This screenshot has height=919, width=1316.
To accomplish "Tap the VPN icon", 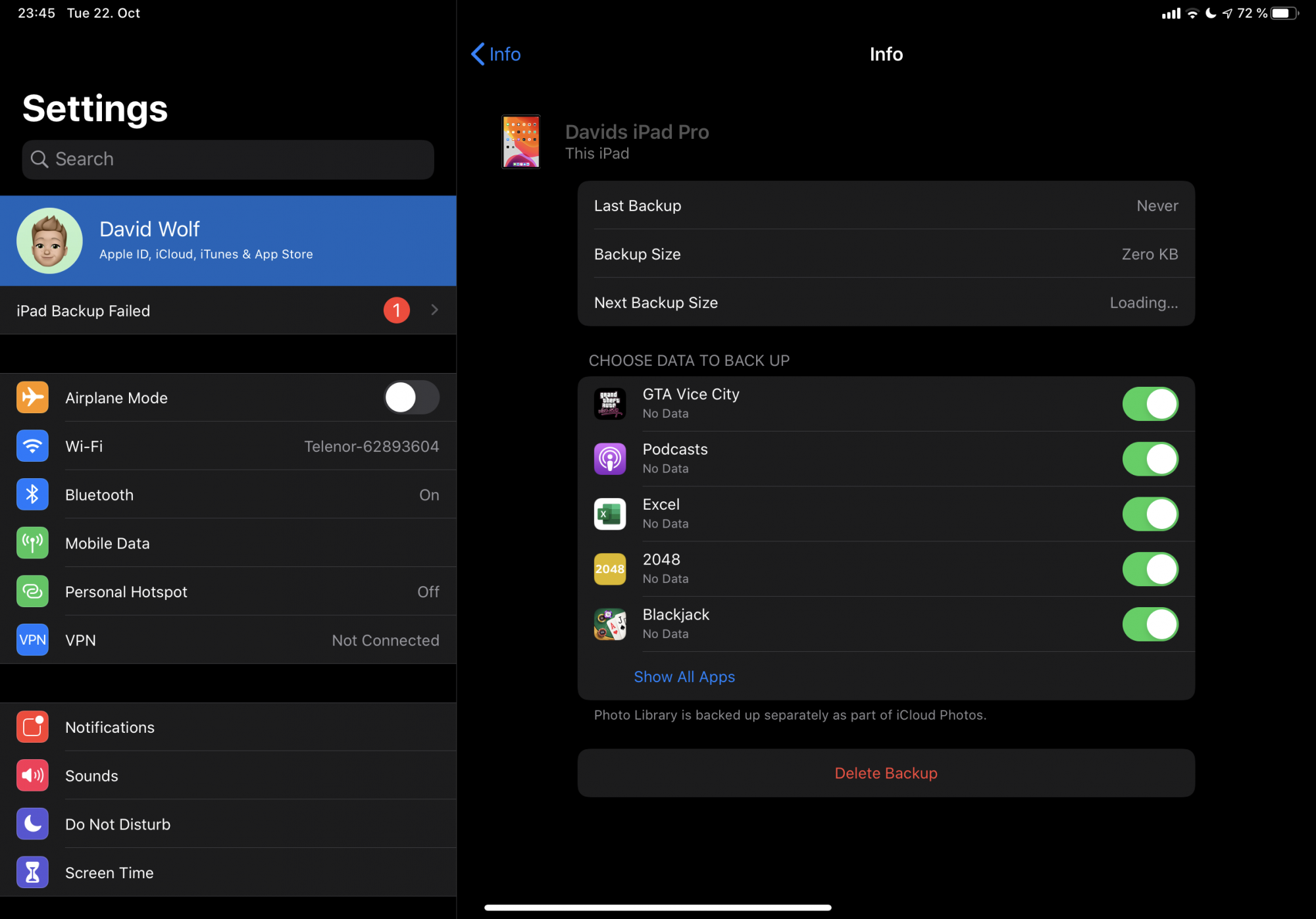I will [32, 640].
